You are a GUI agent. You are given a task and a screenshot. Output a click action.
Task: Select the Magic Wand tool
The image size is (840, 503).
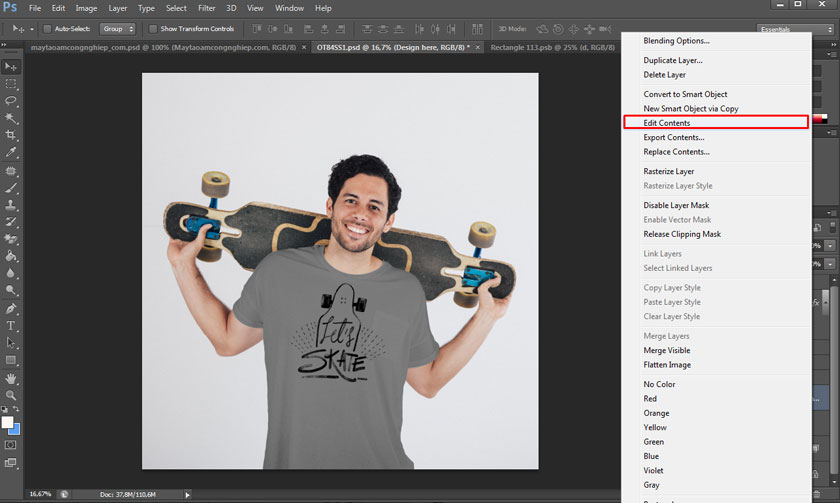coord(11,118)
